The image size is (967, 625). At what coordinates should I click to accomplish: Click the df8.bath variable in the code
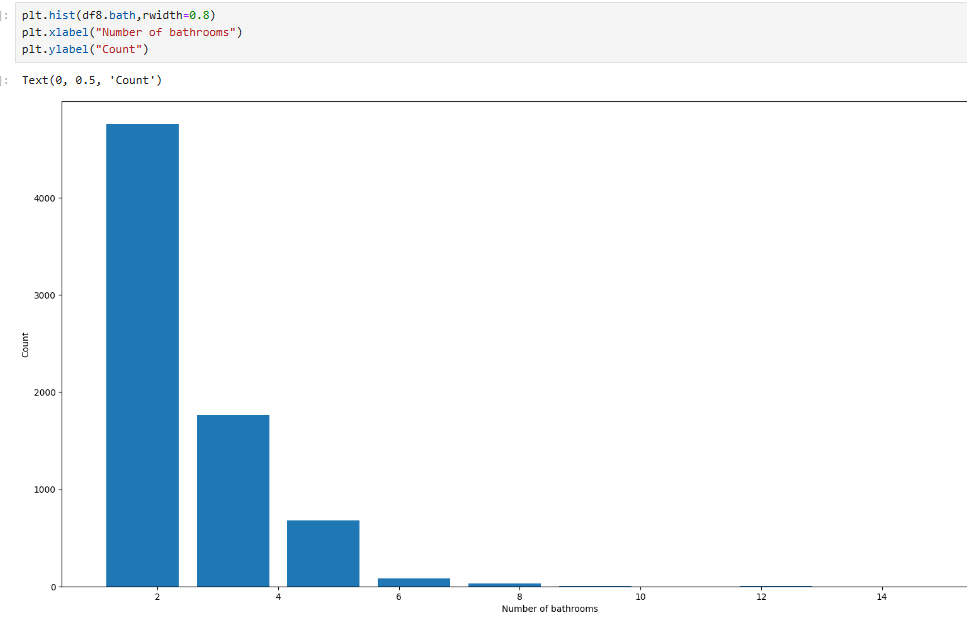tap(110, 15)
